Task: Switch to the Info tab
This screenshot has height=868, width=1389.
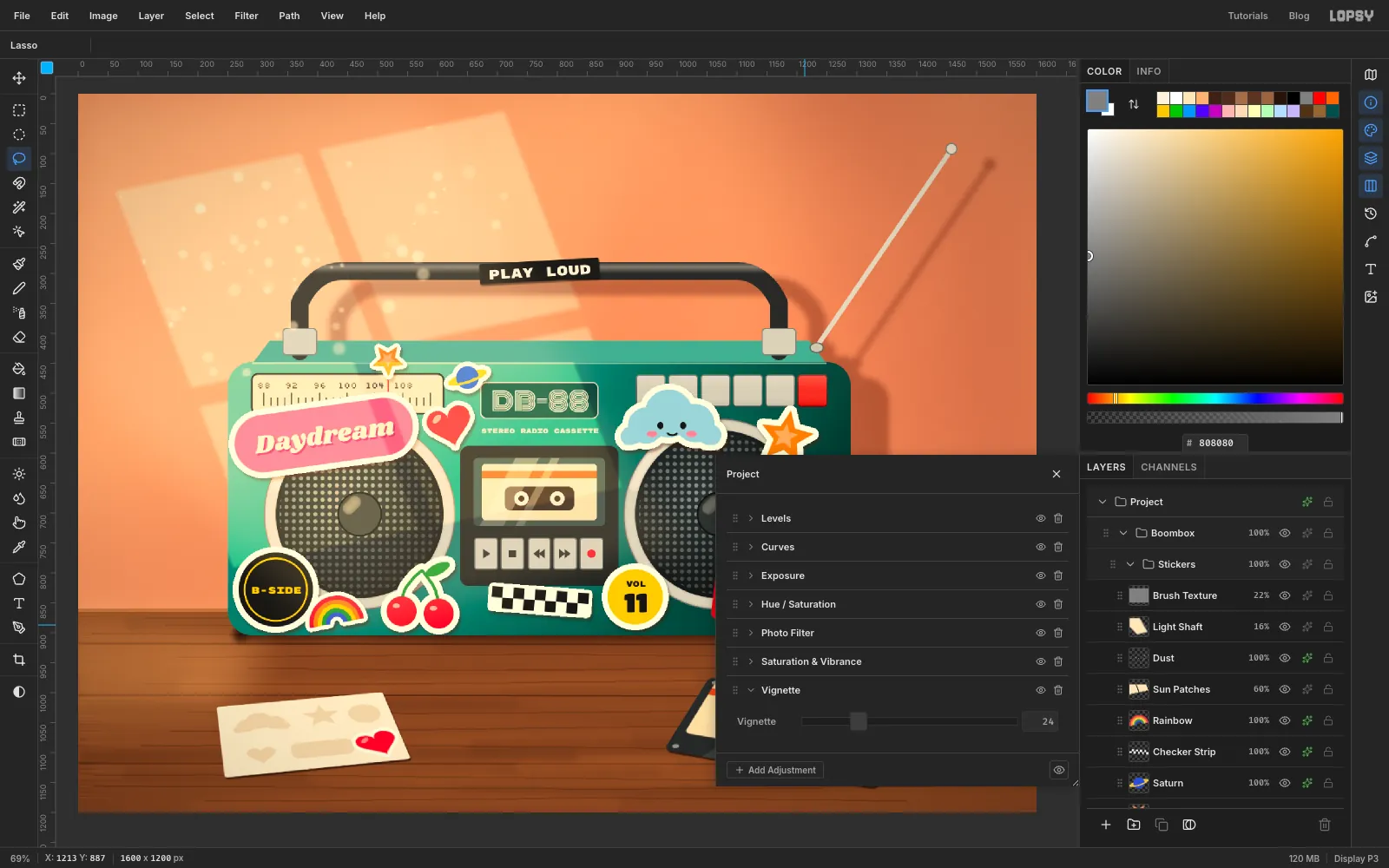Action: coord(1149,71)
